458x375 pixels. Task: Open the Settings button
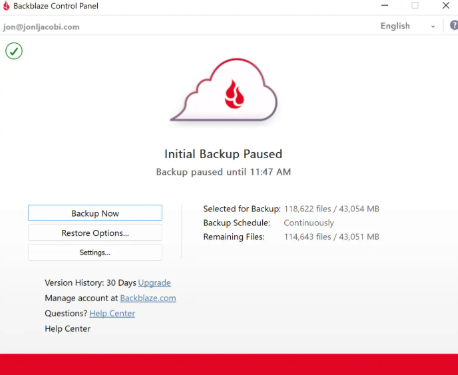(95, 252)
